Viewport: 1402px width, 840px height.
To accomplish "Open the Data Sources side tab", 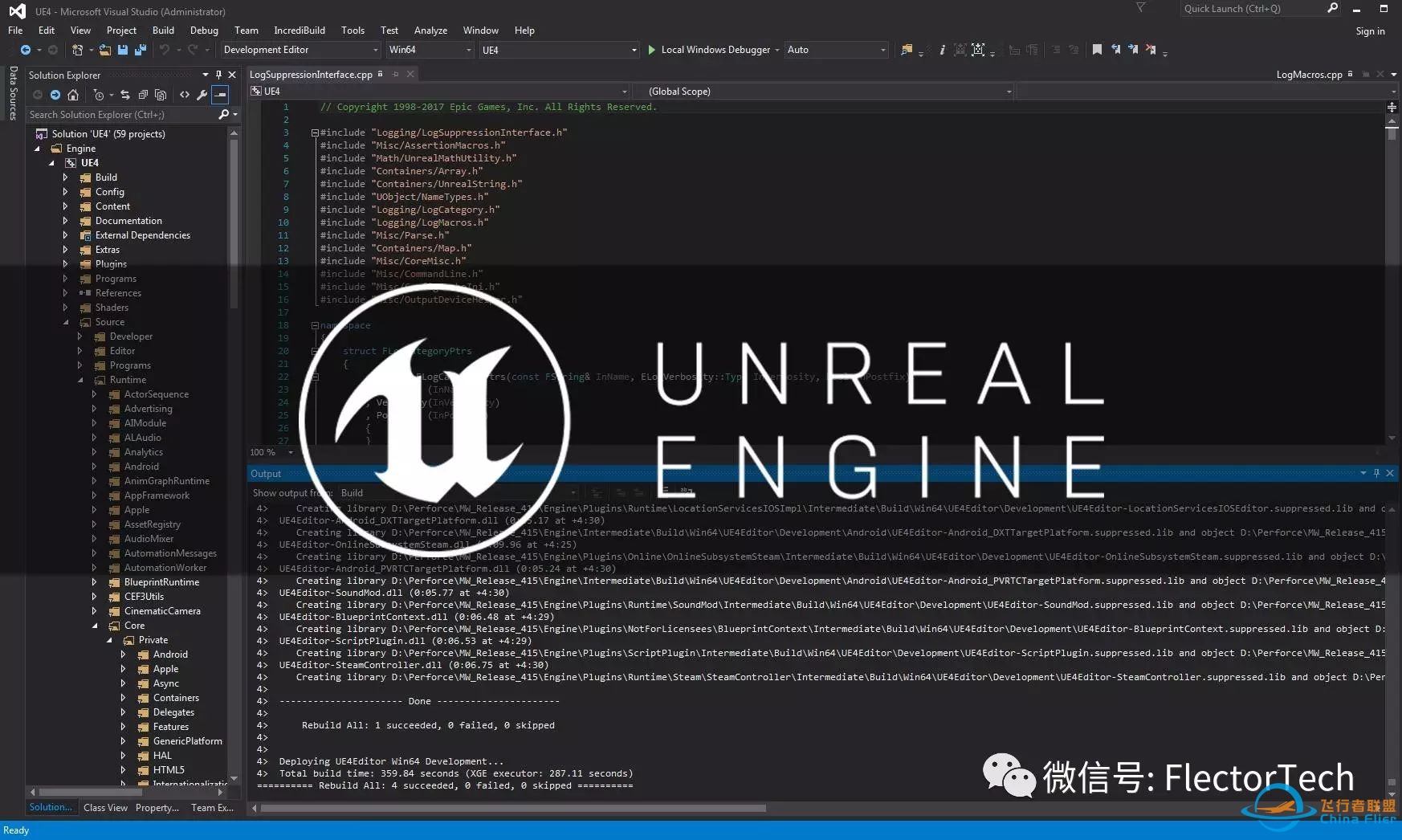I will click(13, 93).
